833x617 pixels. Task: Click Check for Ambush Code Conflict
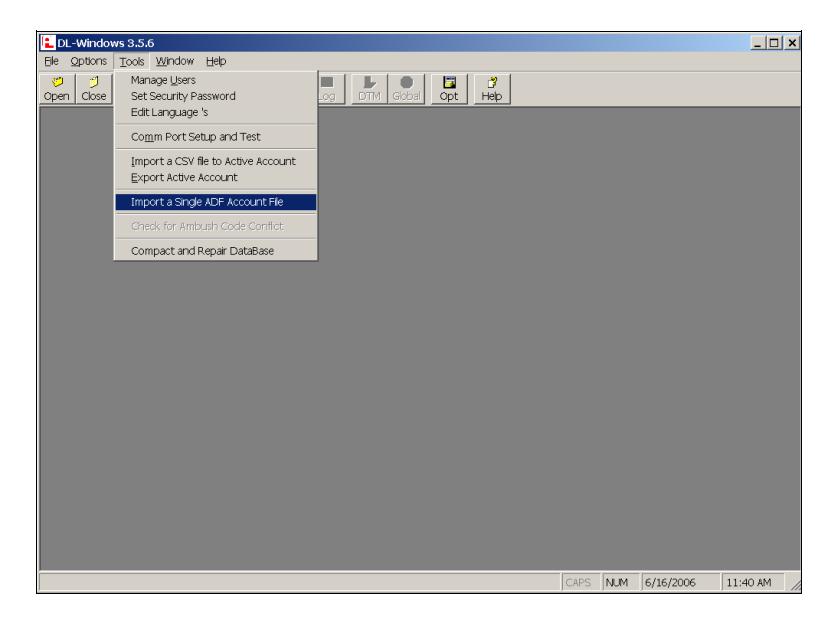[x=216, y=226]
